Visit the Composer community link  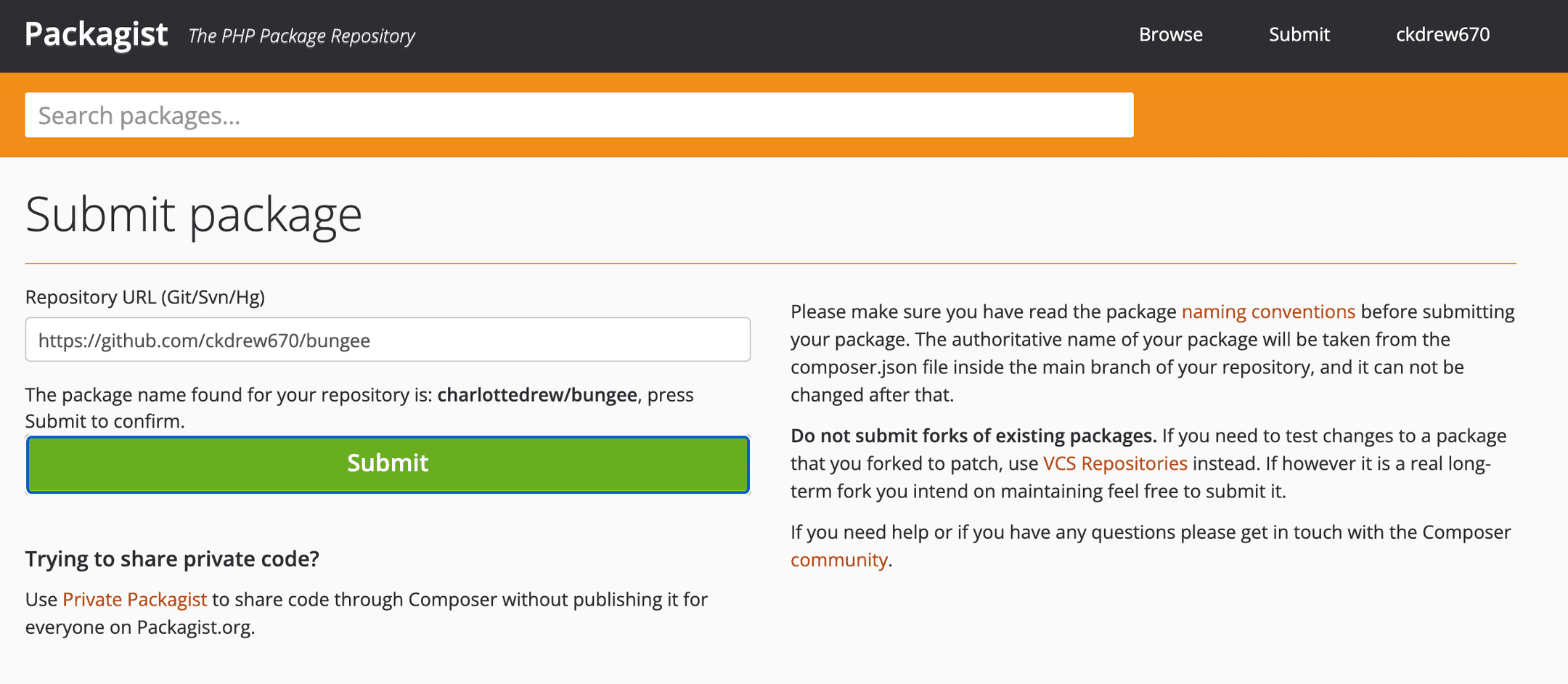(x=838, y=559)
